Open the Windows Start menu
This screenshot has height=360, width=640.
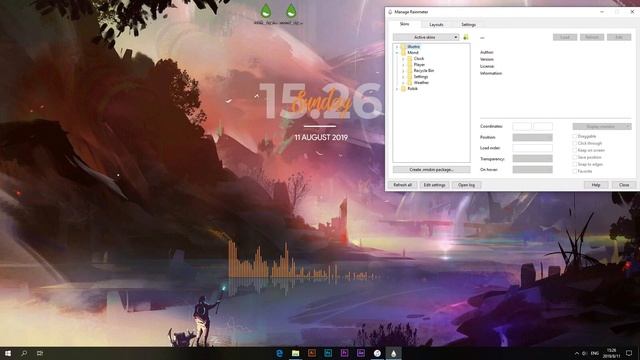[x=8, y=353]
